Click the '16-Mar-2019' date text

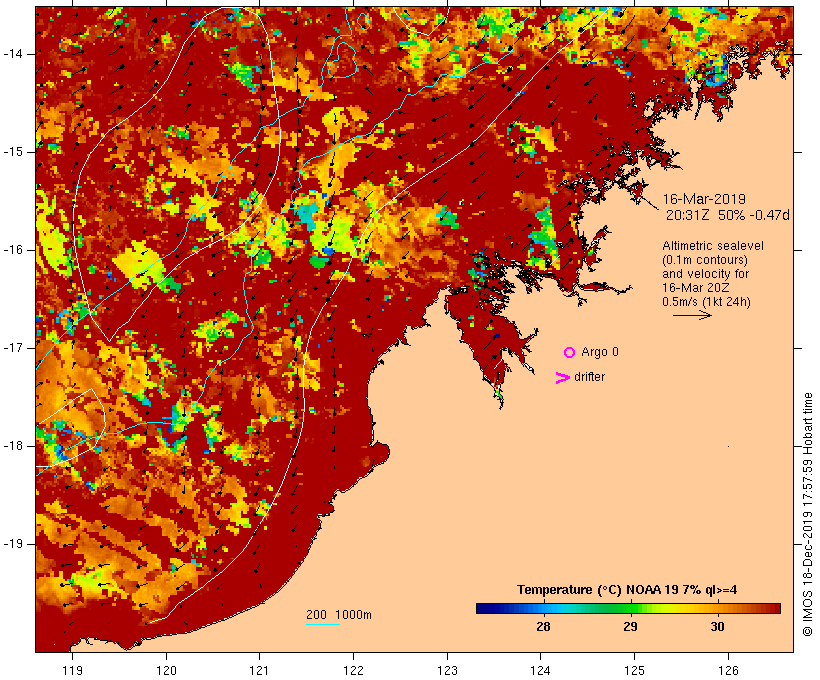click(x=704, y=199)
